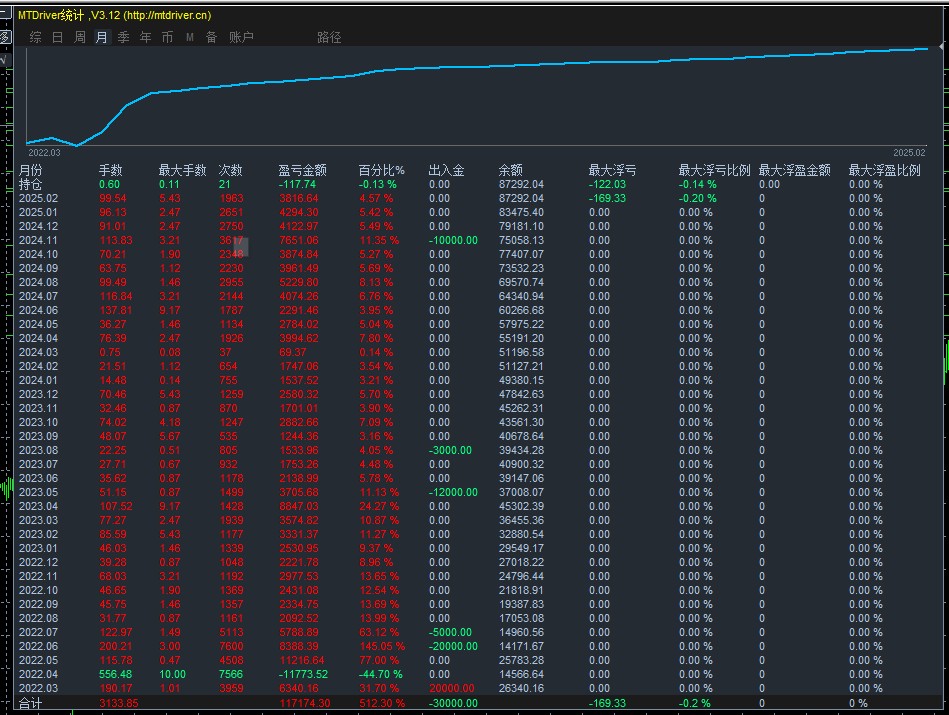The width and height of the screenshot is (949, 715).
Task: Open the 币 currency tab
Action: pyautogui.click(x=167, y=38)
